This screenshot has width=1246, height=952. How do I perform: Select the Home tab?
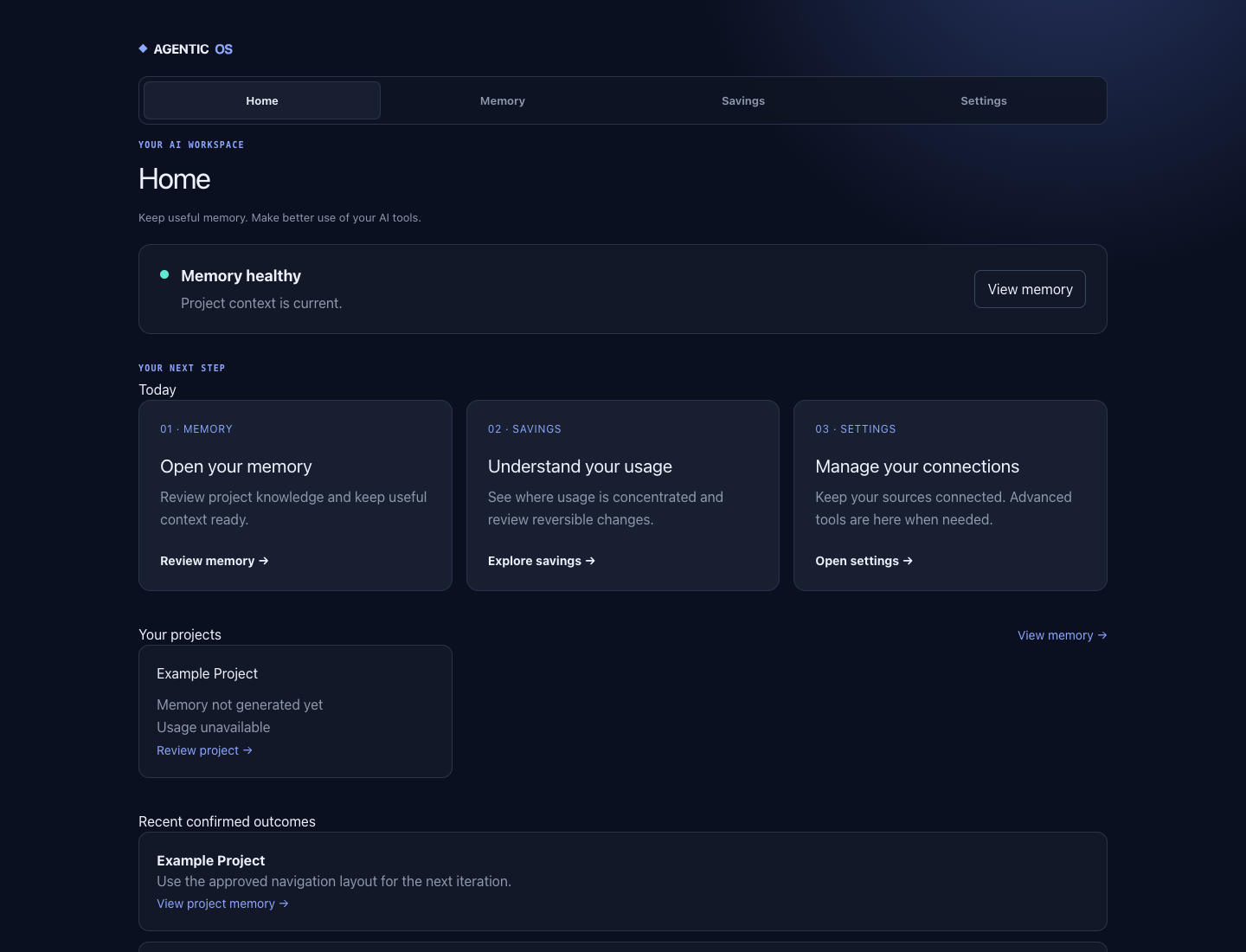(262, 100)
